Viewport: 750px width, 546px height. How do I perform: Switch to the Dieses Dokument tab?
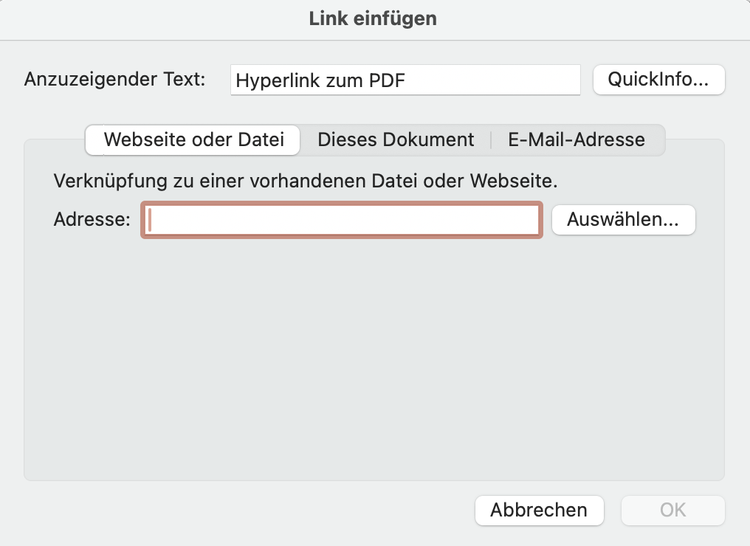point(395,140)
